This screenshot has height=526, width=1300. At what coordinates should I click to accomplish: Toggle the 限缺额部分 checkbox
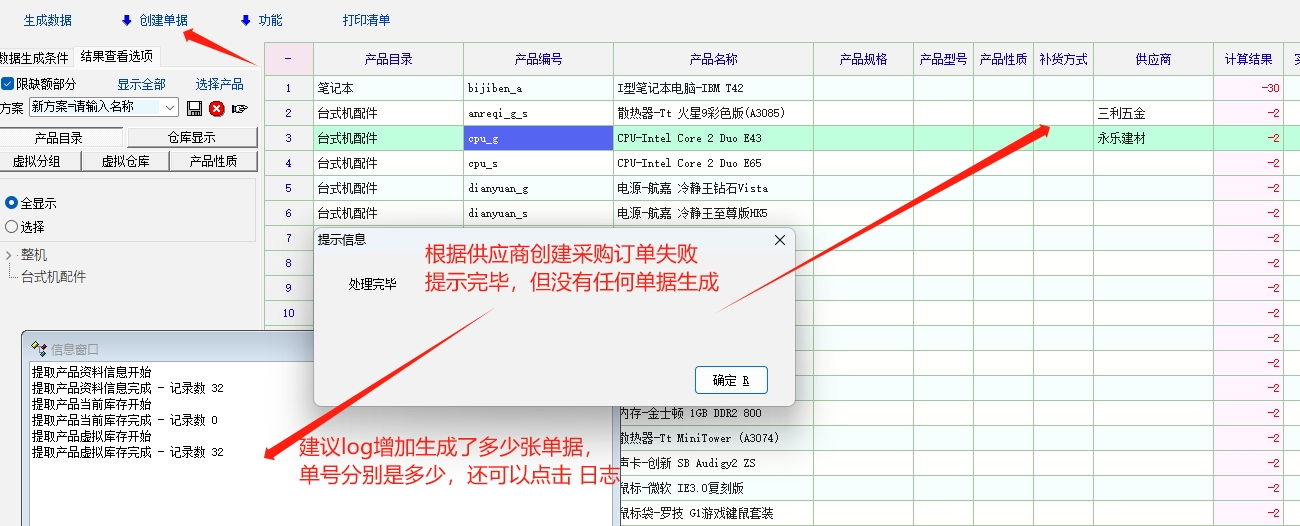click(x=8, y=84)
